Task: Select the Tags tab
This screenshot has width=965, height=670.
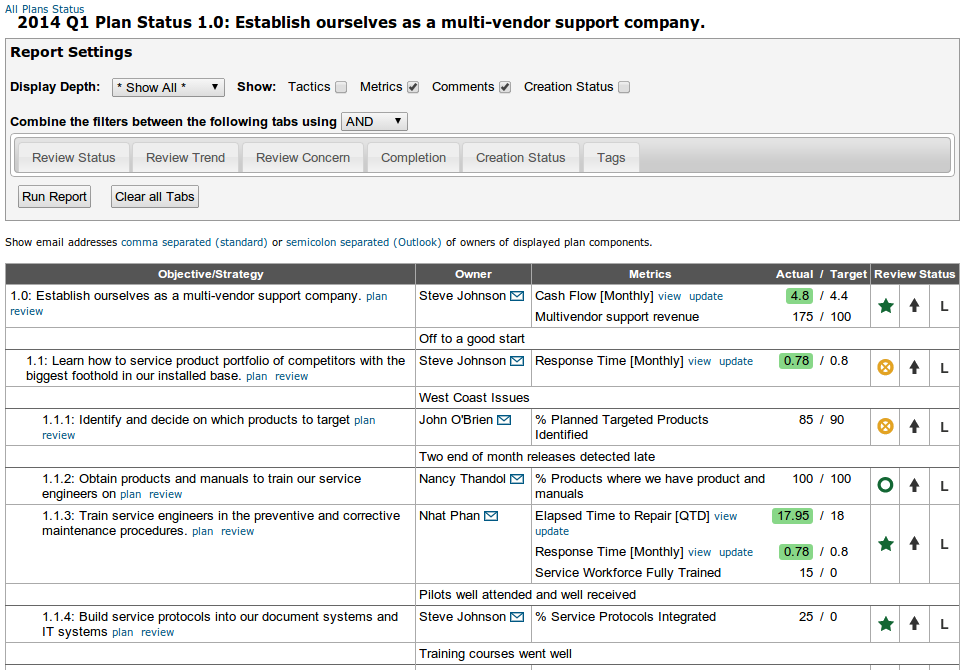Action: (611, 158)
